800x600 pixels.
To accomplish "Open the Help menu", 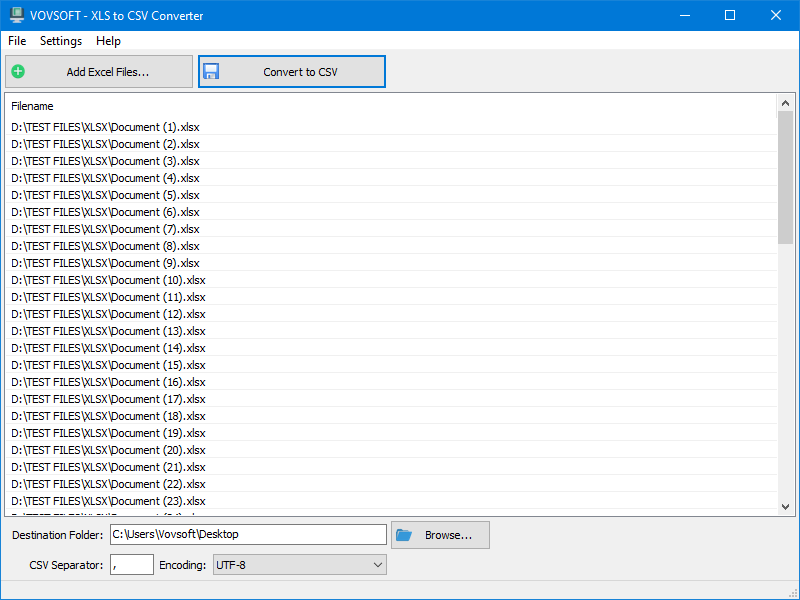I will pyautogui.click(x=108, y=41).
